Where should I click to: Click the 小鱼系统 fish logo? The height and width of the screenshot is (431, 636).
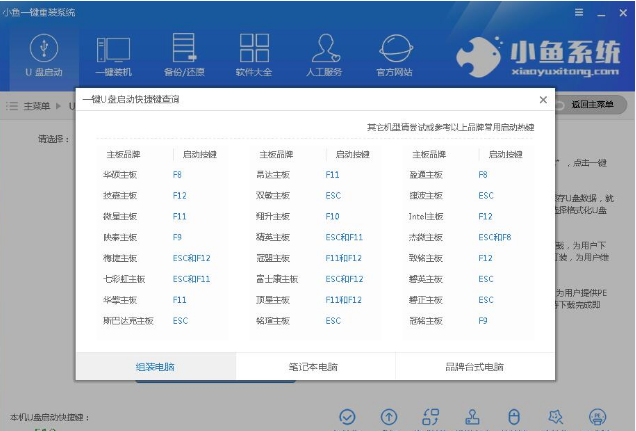tap(480, 53)
